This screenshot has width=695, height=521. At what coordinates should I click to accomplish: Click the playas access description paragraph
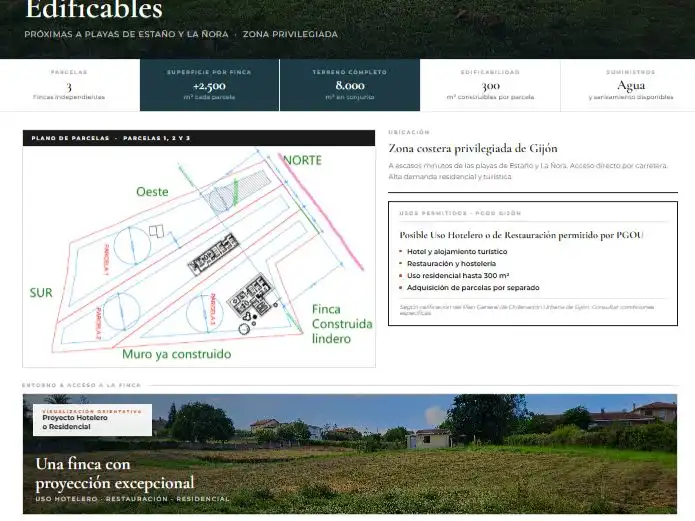pyautogui.click(x=528, y=171)
